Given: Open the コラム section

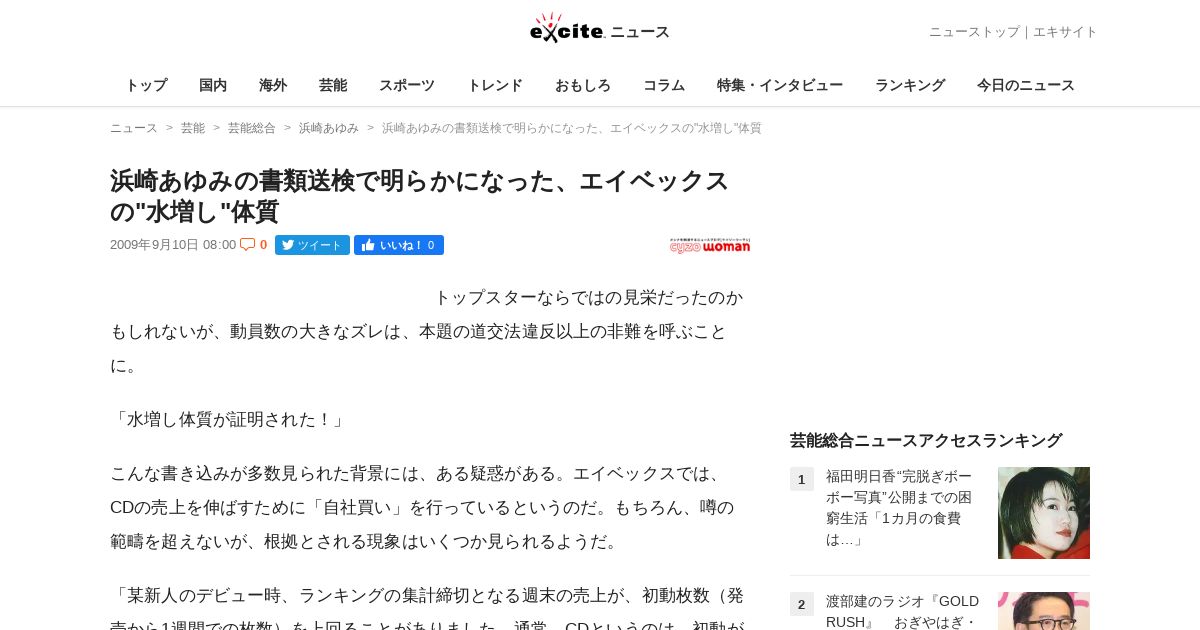Looking at the screenshot, I should pos(664,85).
